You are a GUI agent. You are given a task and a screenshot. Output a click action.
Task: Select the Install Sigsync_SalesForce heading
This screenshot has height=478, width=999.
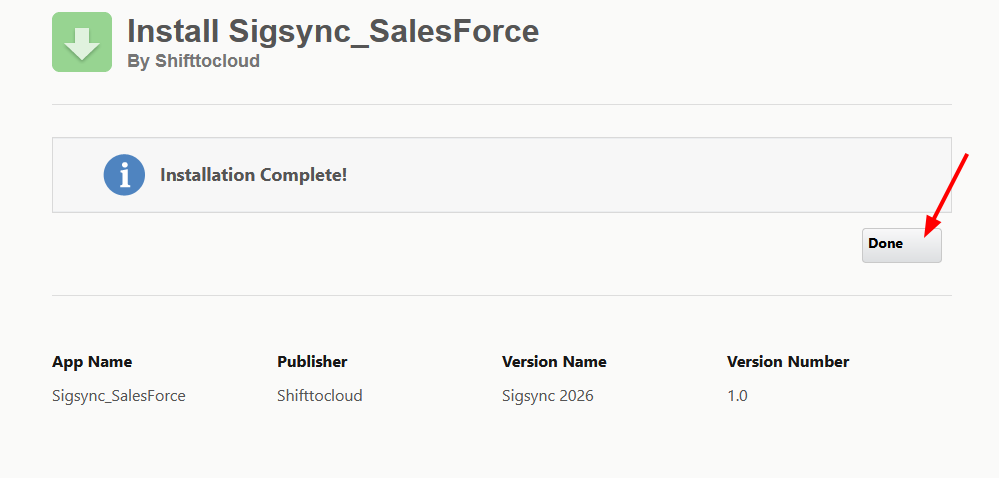(333, 31)
